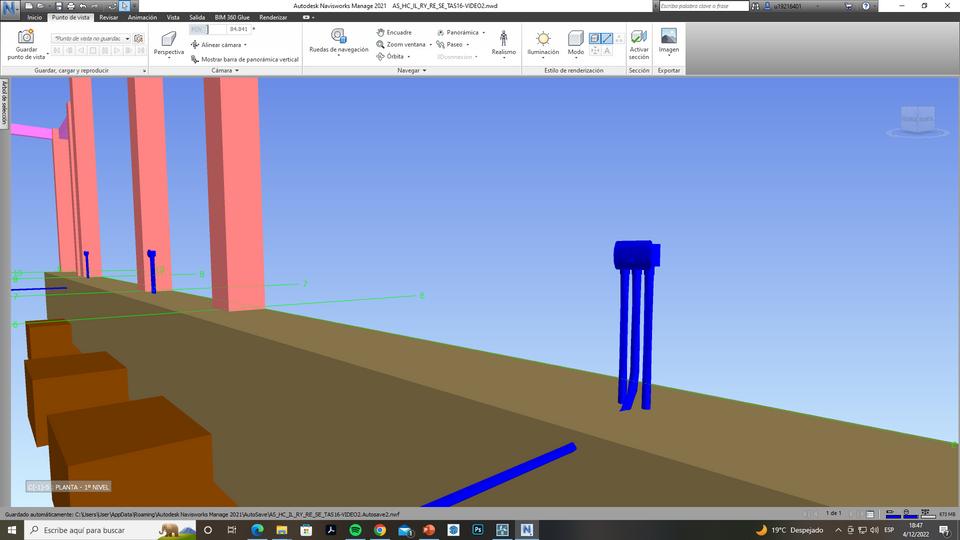Open the Renderizar ribbon tab
The height and width of the screenshot is (540, 960).
[x=273, y=17]
